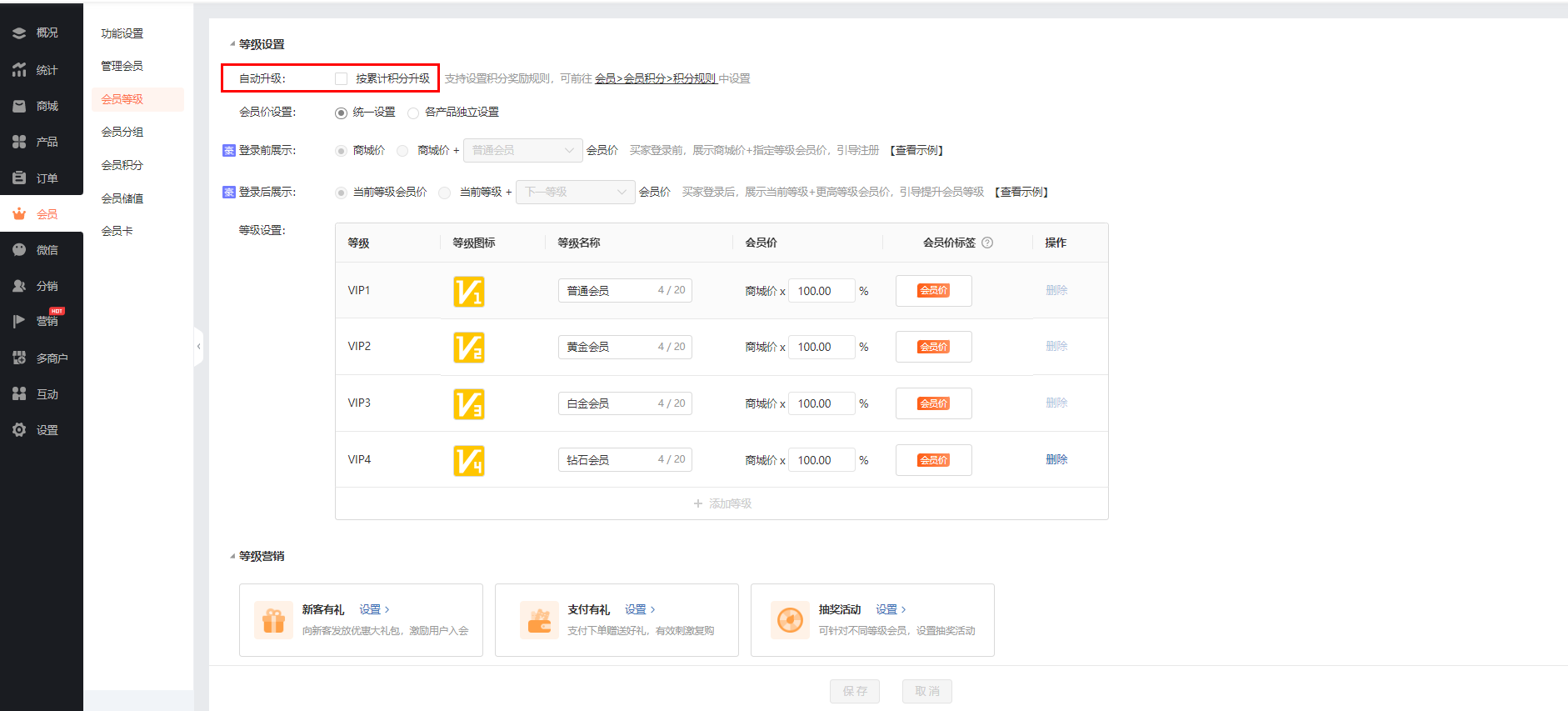Go to 会员积分 submenu
The height and width of the screenshot is (711, 1568).
point(122,165)
